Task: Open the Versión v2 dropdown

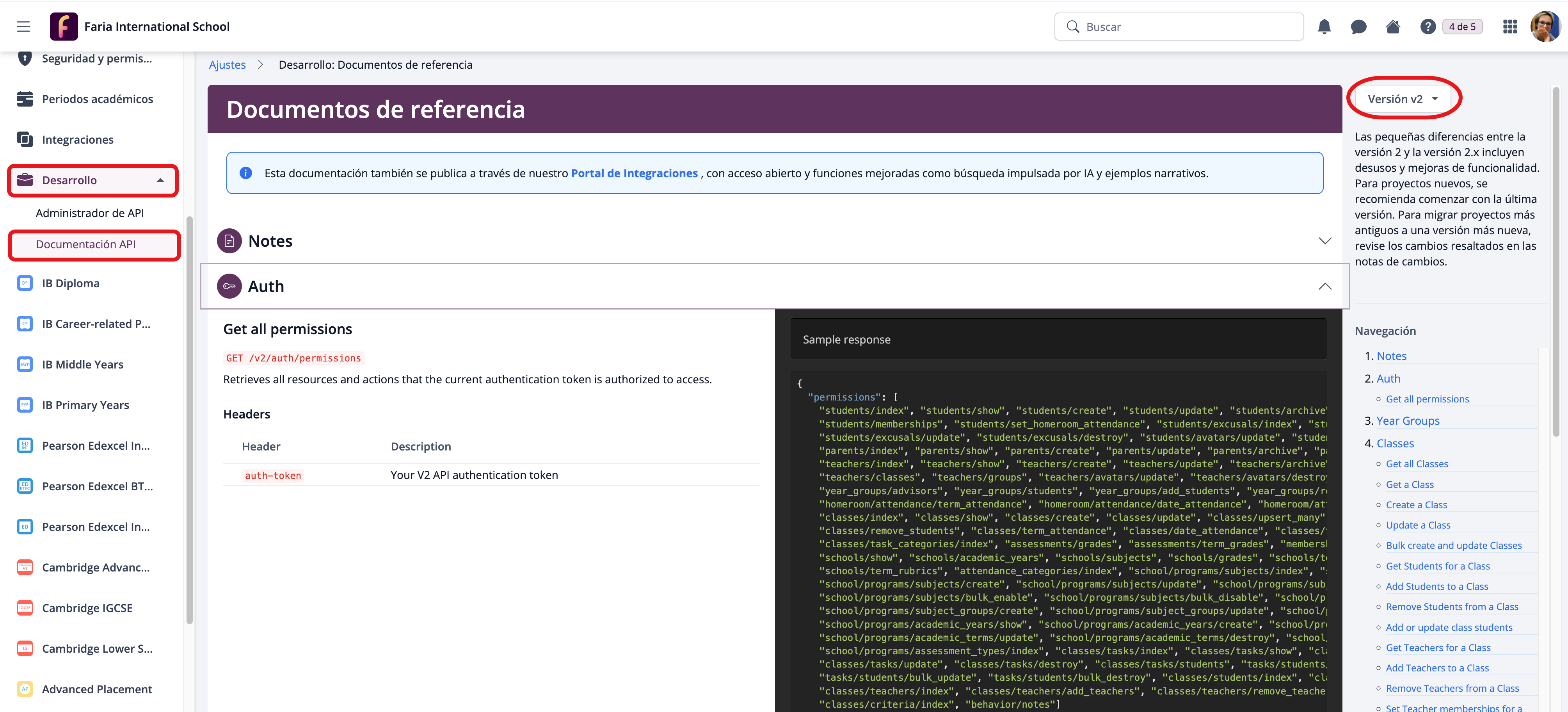Action: click(x=1403, y=99)
